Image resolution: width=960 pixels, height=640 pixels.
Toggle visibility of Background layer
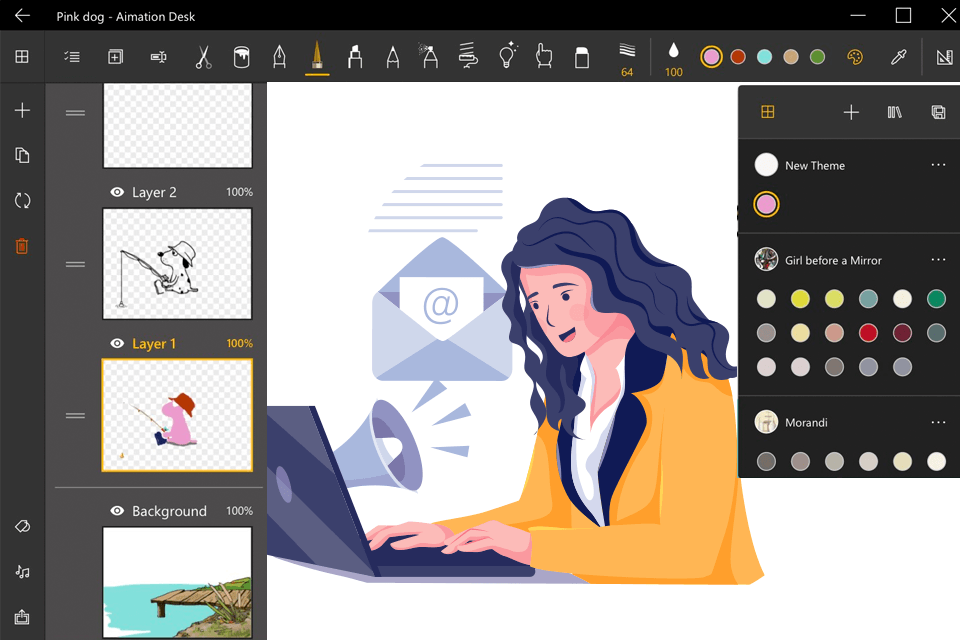[117, 511]
